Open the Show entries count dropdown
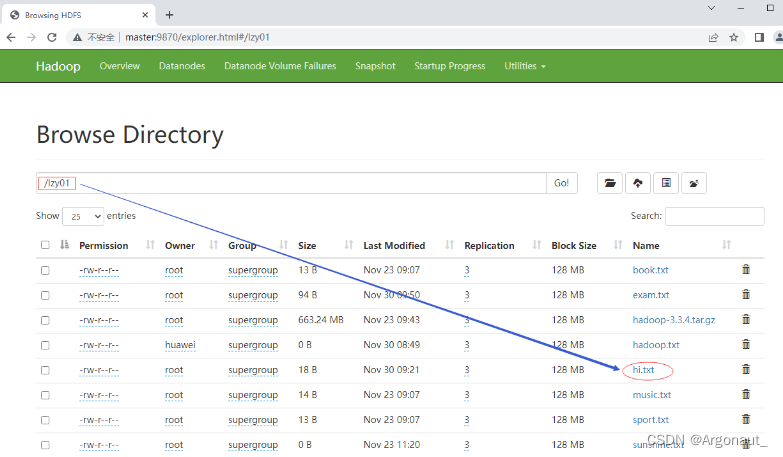The width and height of the screenshot is (783, 457). (x=83, y=216)
